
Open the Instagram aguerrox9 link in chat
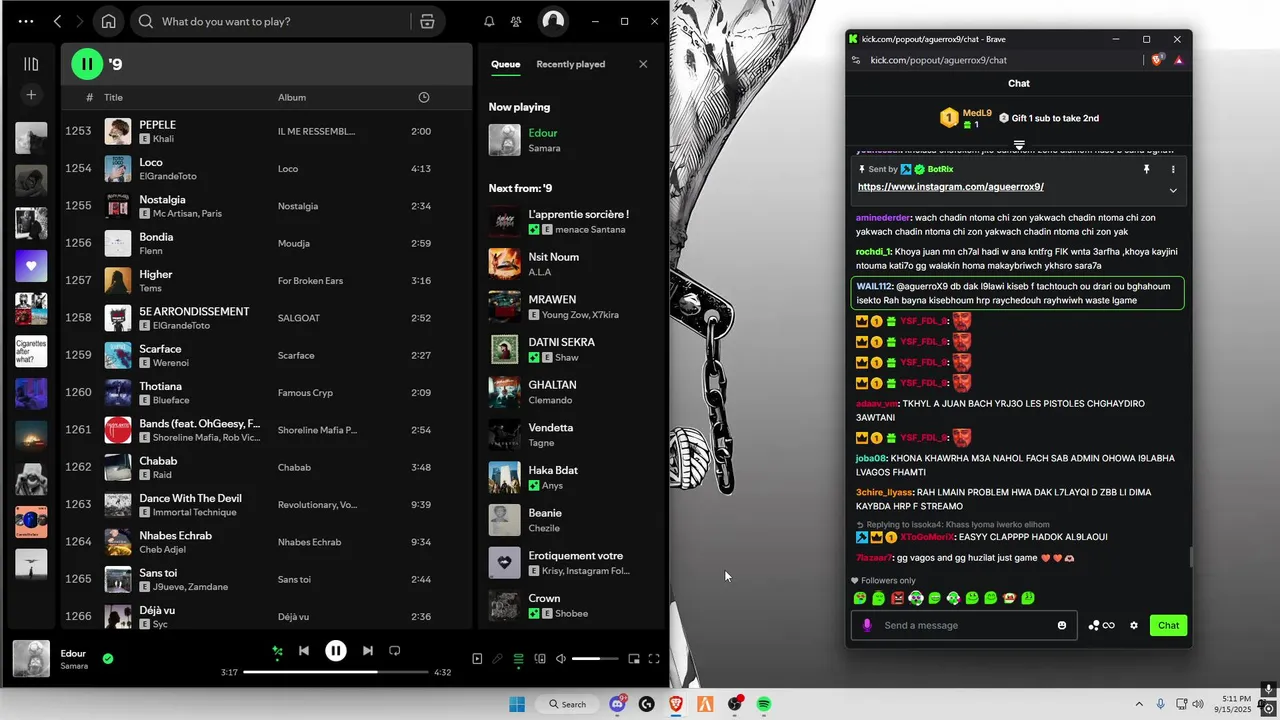coord(950,187)
